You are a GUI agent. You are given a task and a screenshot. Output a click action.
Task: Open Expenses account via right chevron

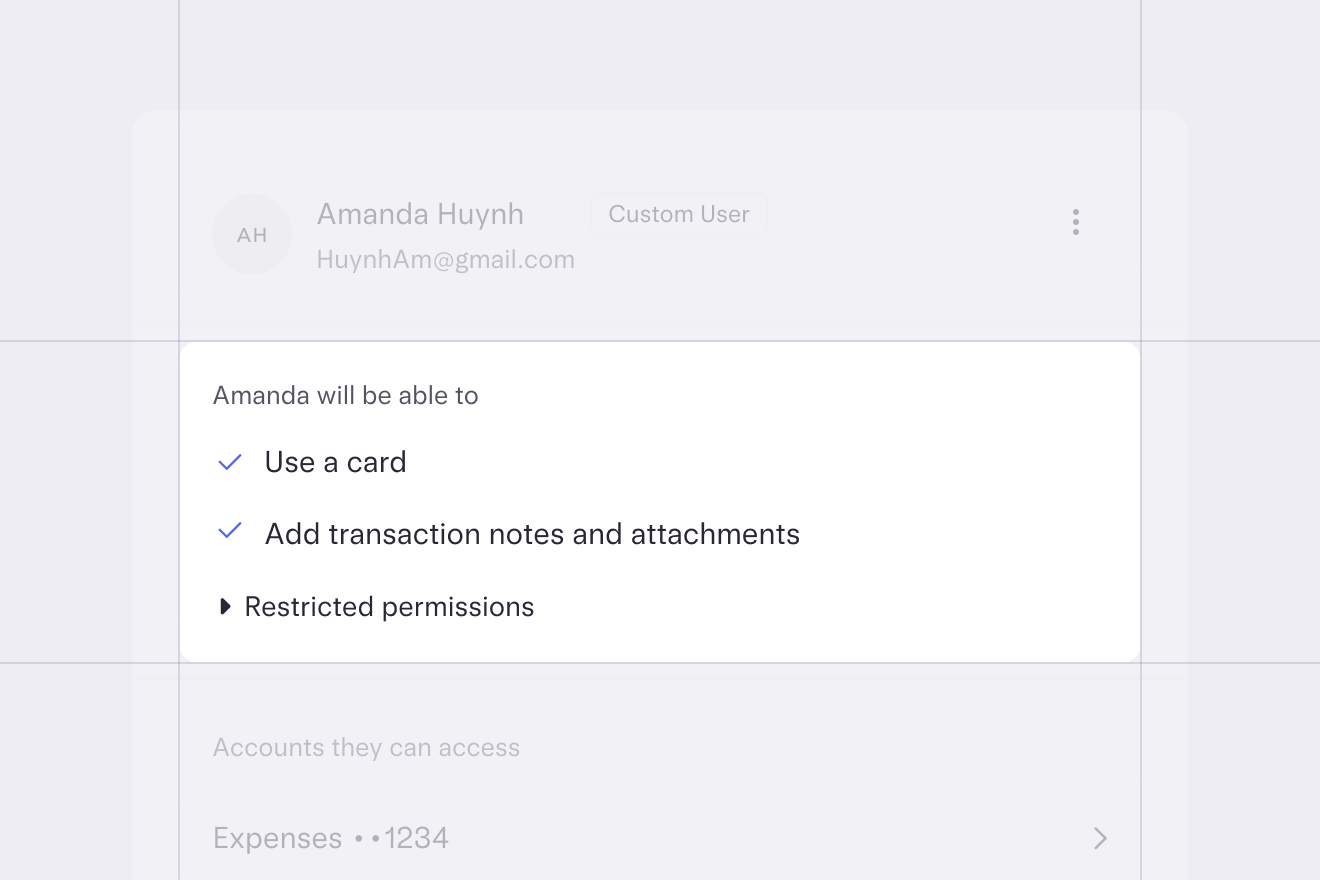coord(1100,838)
